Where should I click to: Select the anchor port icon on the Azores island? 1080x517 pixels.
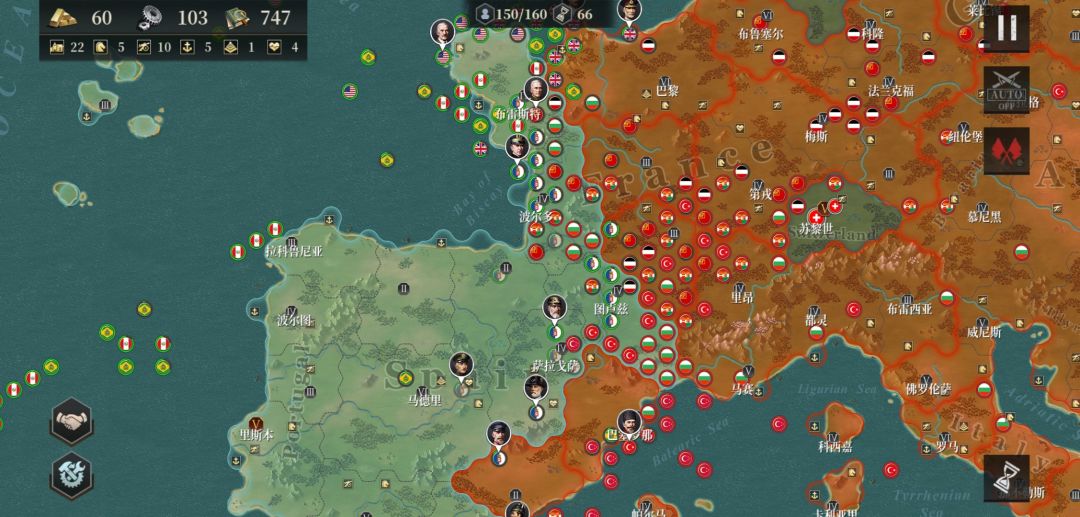coord(87,117)
